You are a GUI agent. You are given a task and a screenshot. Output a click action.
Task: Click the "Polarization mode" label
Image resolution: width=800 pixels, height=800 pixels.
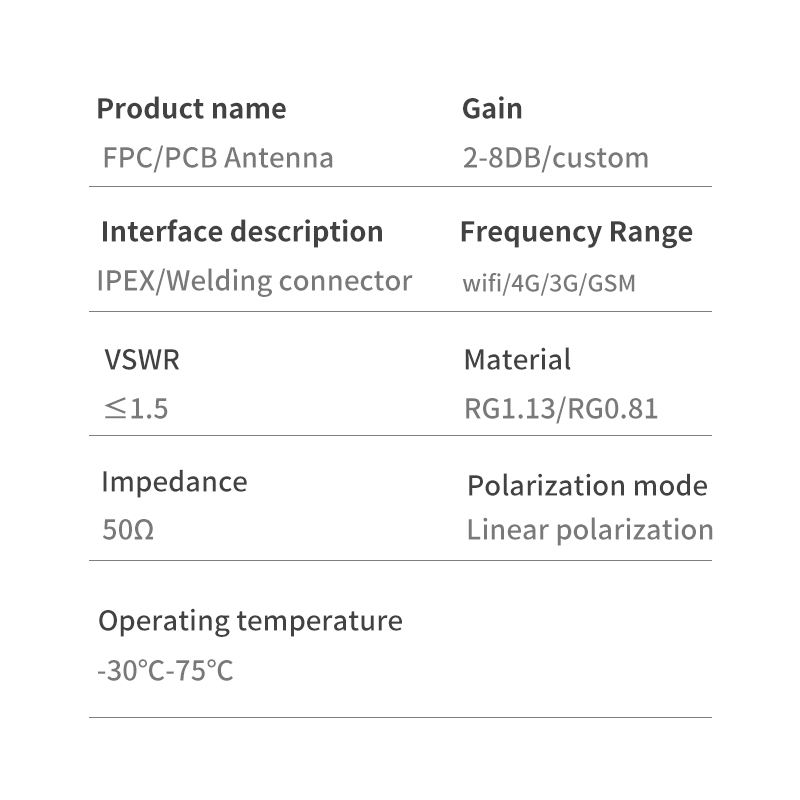[587, 486]
